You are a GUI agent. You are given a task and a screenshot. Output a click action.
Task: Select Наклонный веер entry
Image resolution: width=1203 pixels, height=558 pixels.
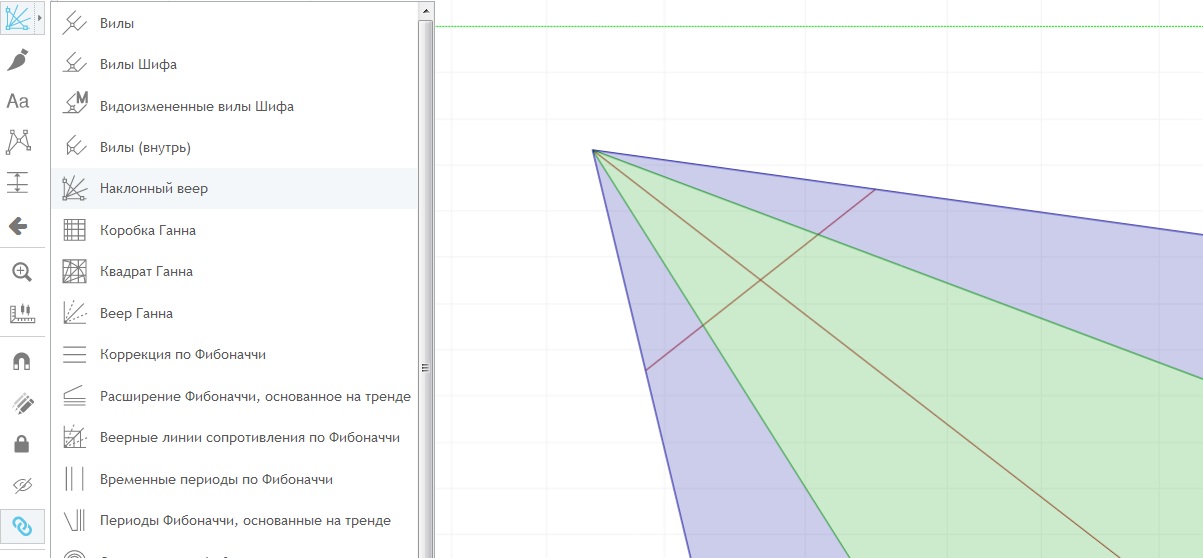tap(234, 188)
